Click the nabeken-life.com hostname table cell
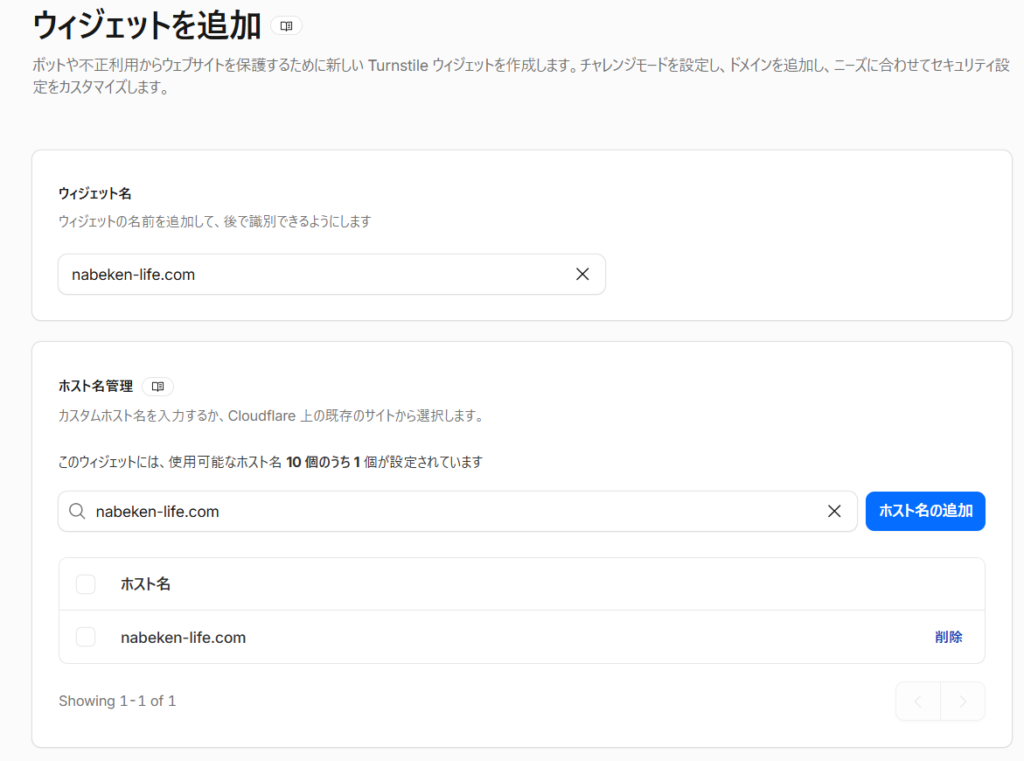 (184, 638)
